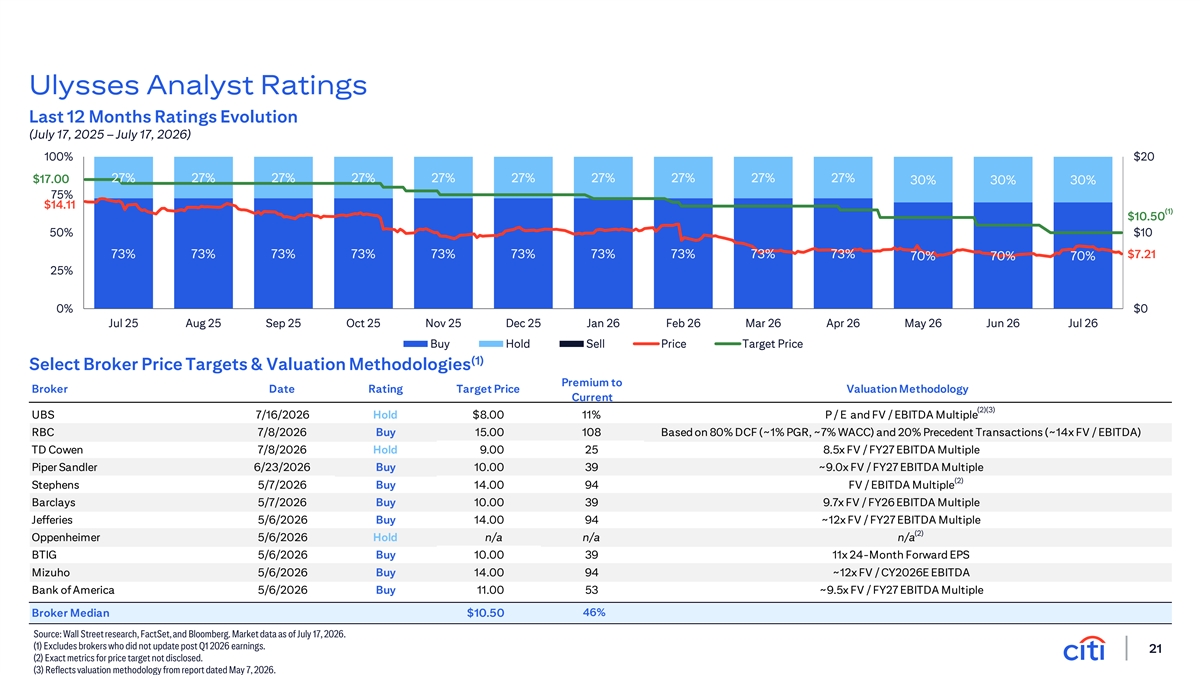Click the 'Premium to Current' column header

[592, 390]
